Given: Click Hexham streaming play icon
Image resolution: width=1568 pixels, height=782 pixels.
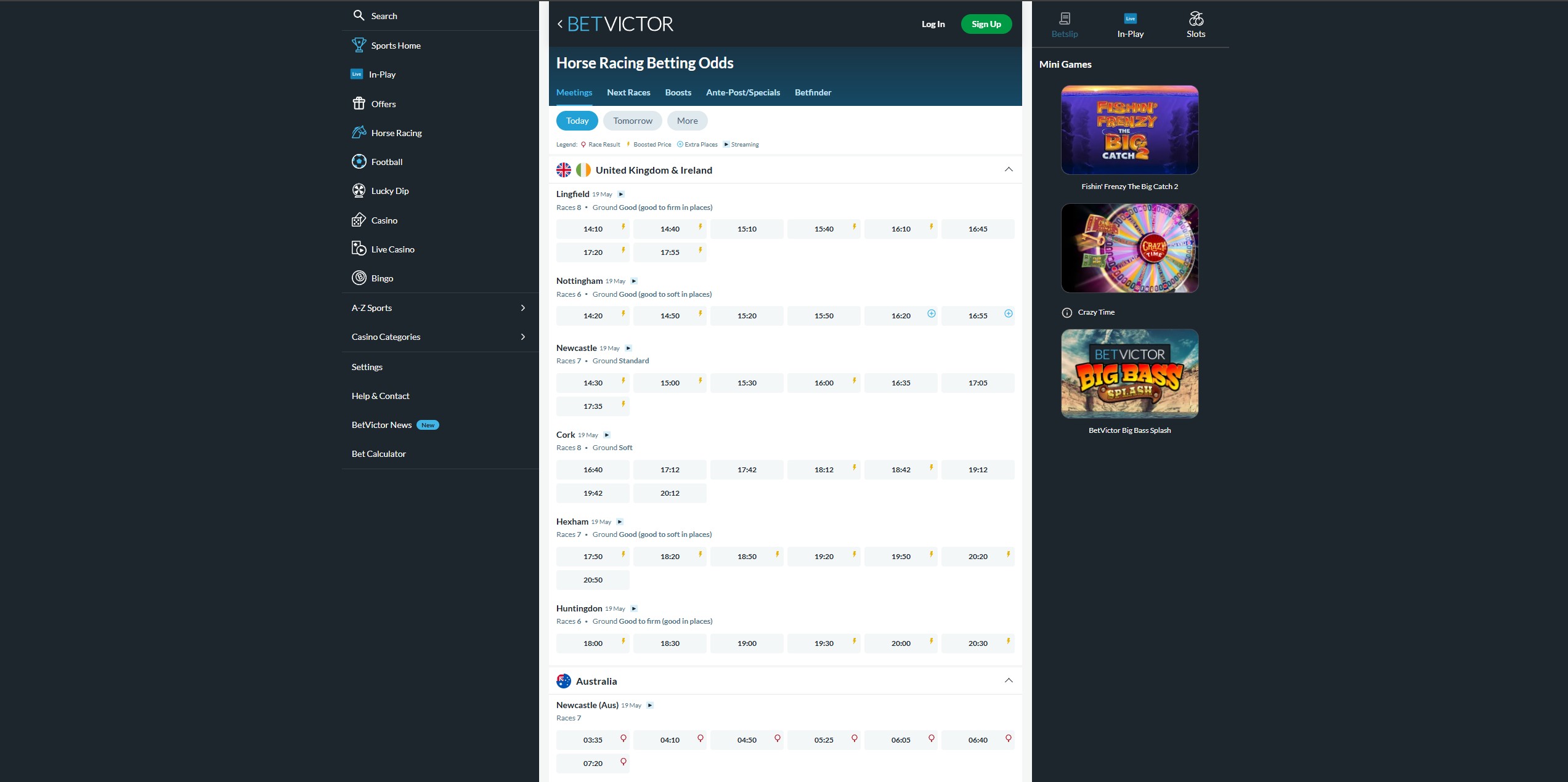Looking at the screenshot, I should tap(620, 522).
